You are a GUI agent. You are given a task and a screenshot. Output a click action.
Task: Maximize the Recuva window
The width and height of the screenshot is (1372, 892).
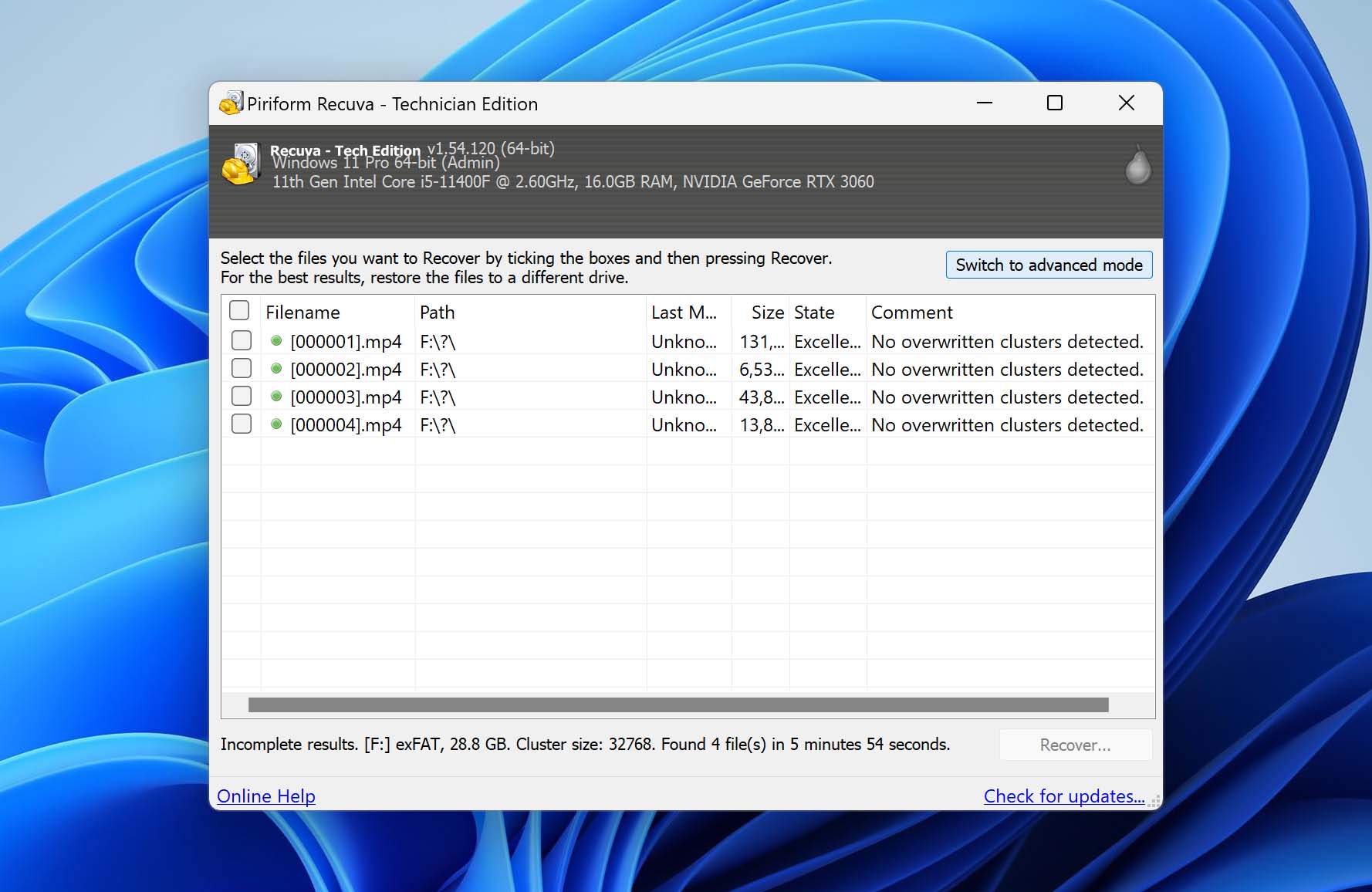(1054, 103)
